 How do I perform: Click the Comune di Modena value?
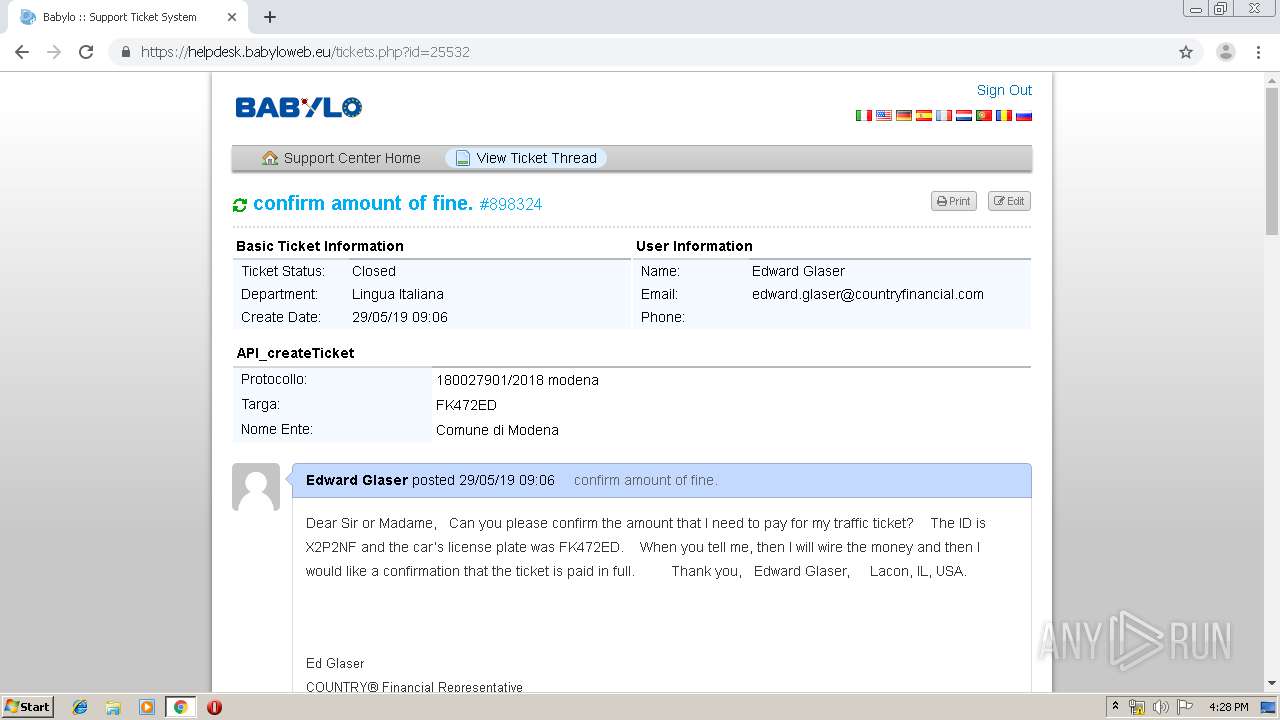[x=497, y=430]
